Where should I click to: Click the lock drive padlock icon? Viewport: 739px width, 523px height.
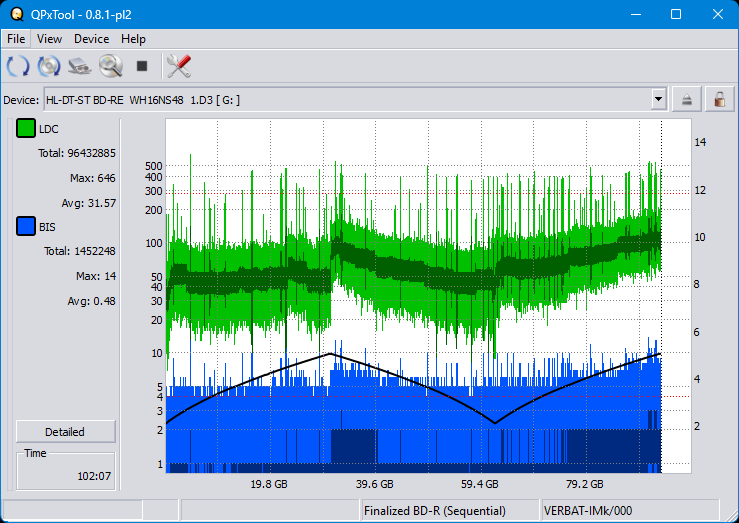click(x=717, y=99)
